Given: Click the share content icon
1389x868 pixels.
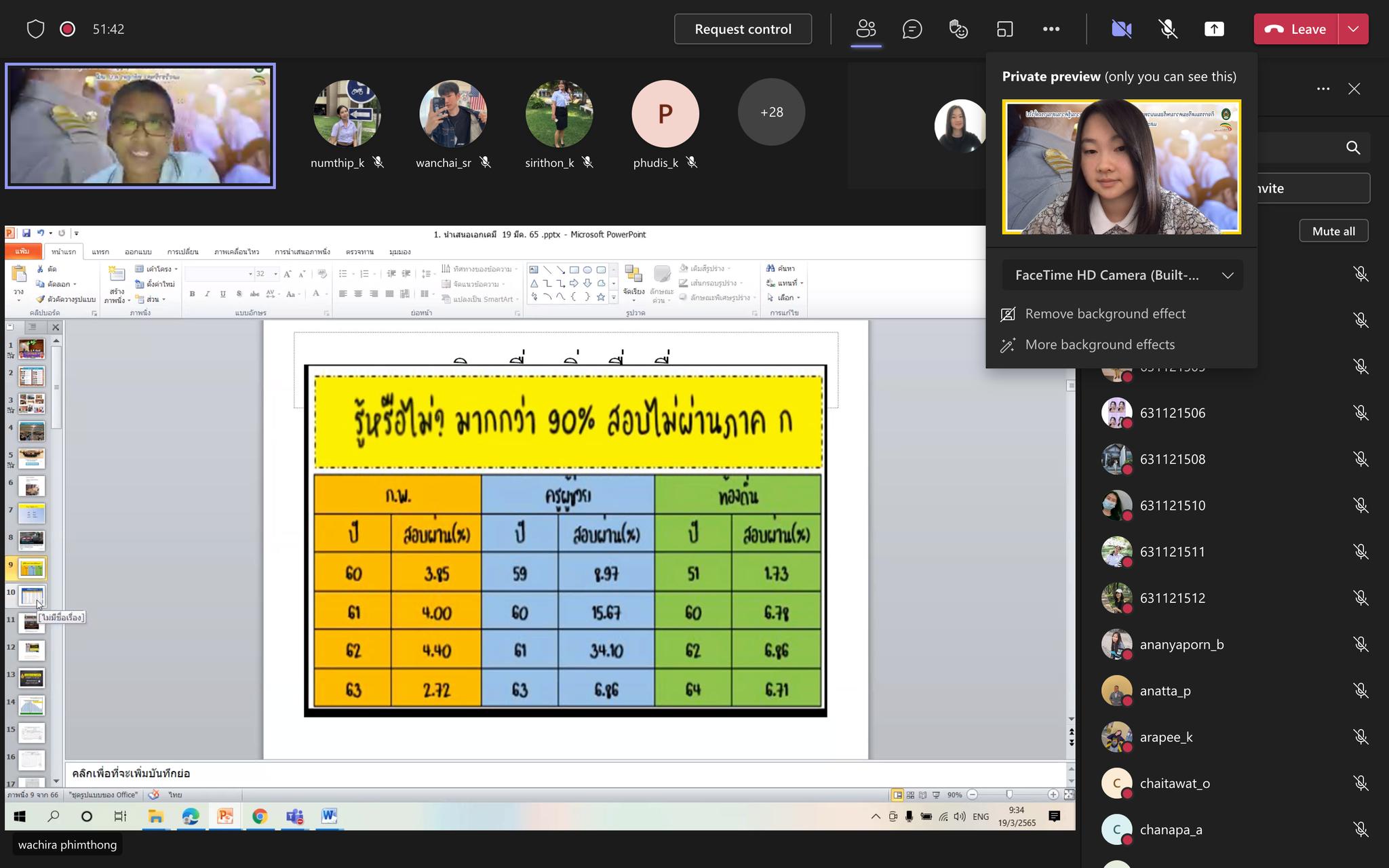Looking at the screenshot, I should pos(1214,29).
